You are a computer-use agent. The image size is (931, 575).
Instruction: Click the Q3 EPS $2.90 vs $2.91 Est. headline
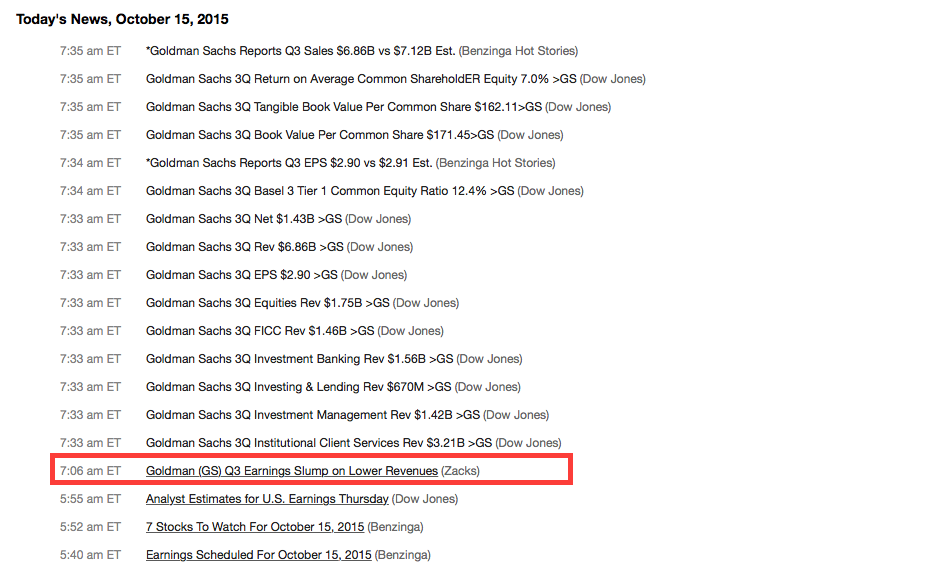click(289, 163)
